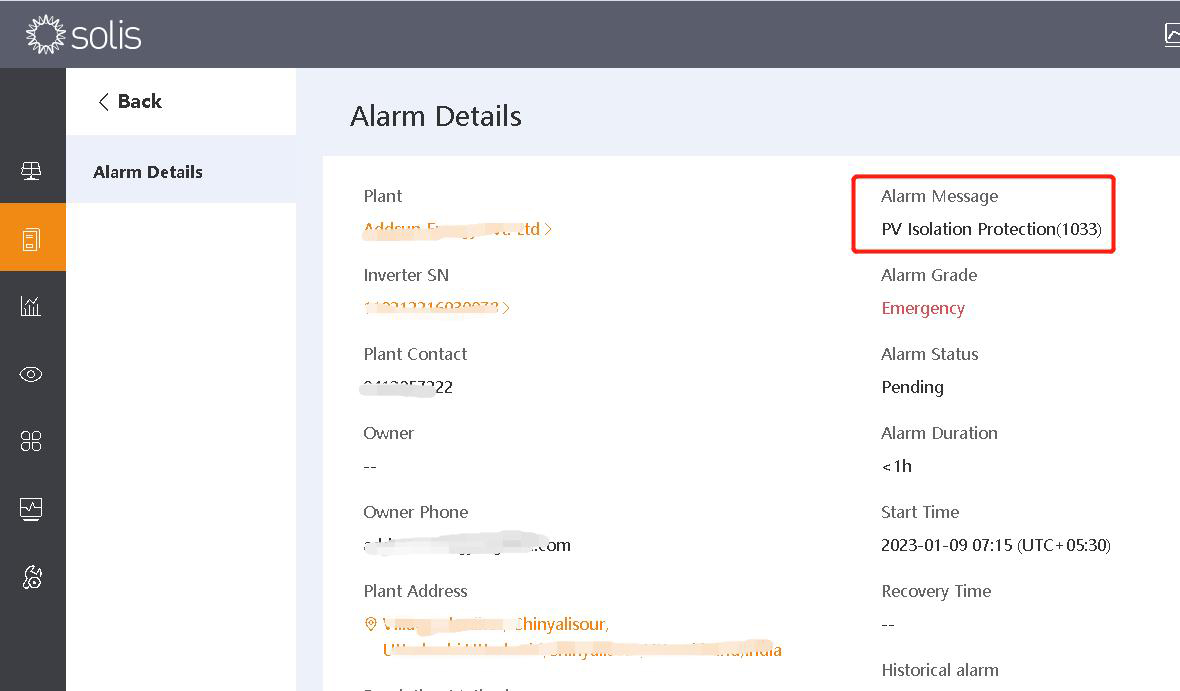The height and width of the screenshot is (691, 1180).
Task: Click the back chevron arrow
Action: pyautogui.click(x=104, y=102)
